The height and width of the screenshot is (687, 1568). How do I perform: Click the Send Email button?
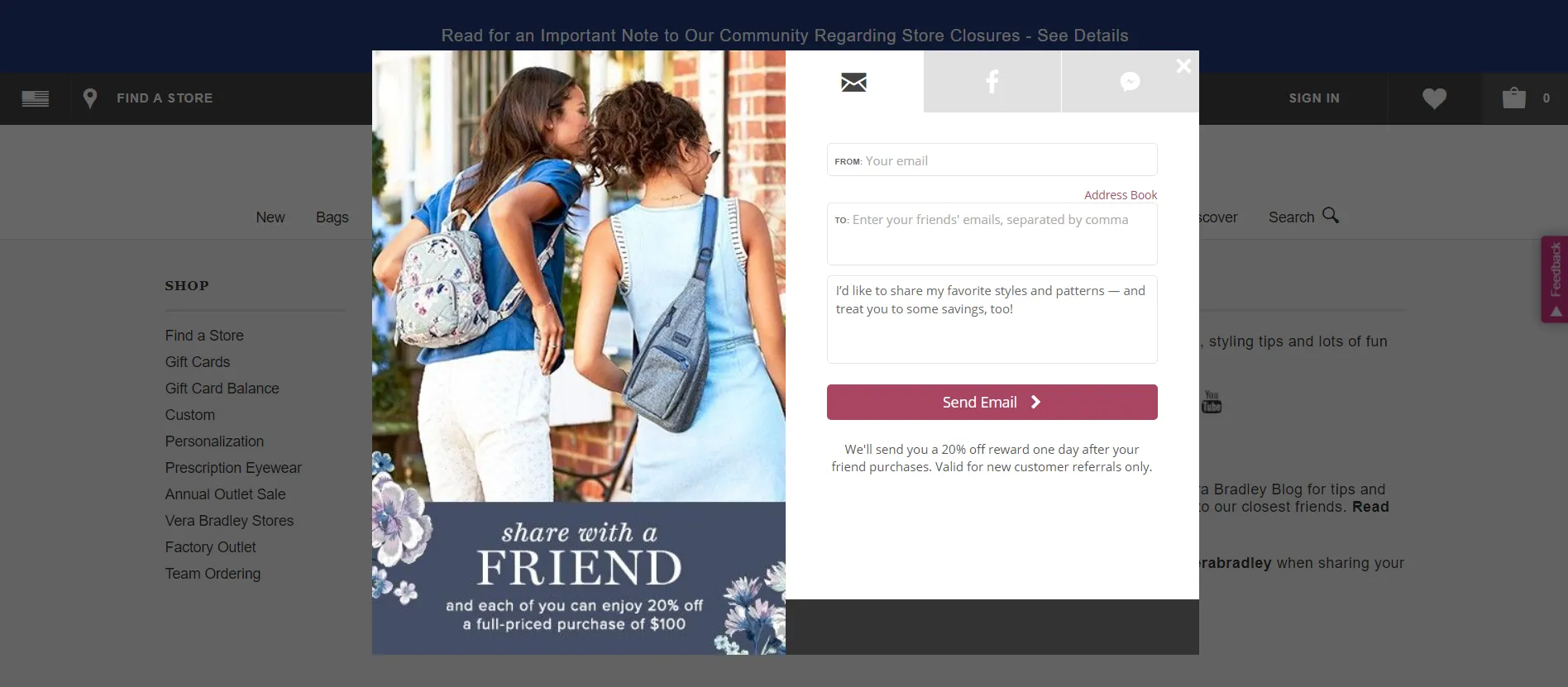992,402
